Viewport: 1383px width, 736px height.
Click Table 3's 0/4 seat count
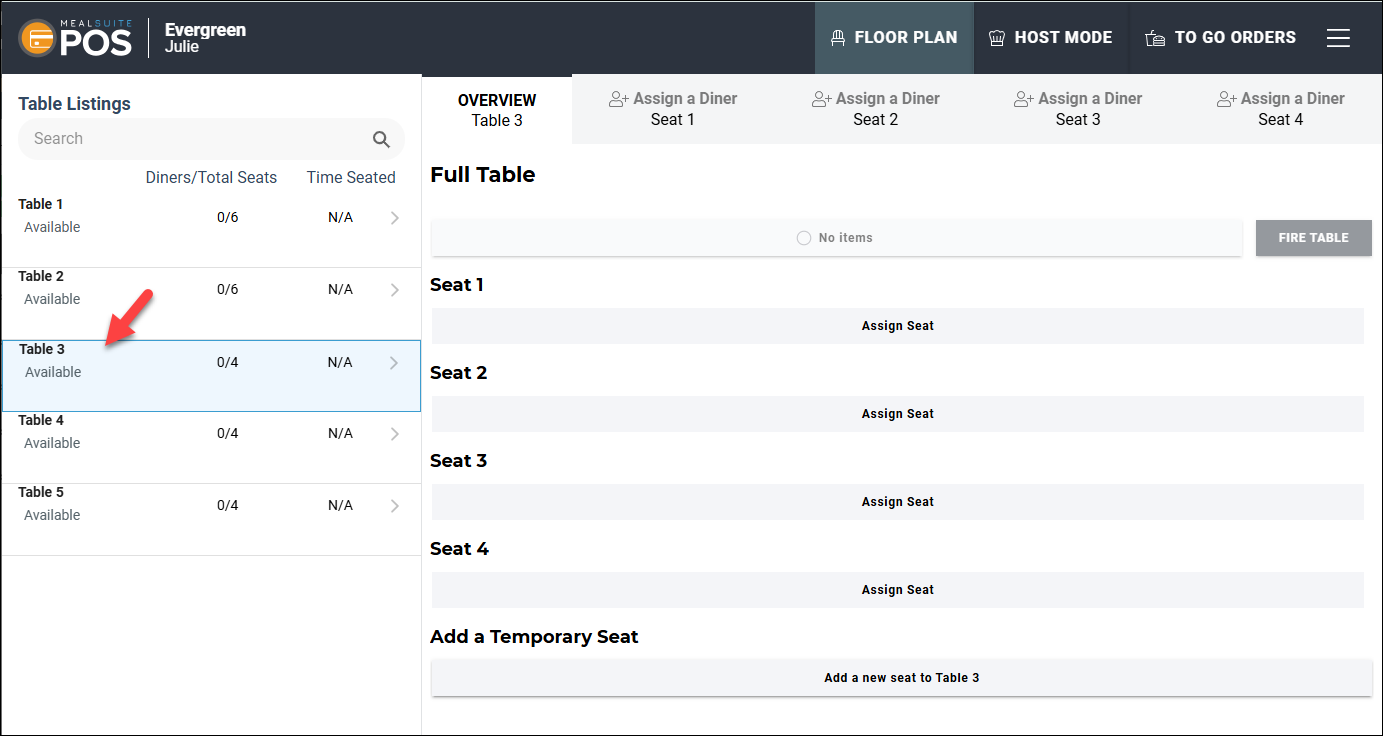point(228,363)
